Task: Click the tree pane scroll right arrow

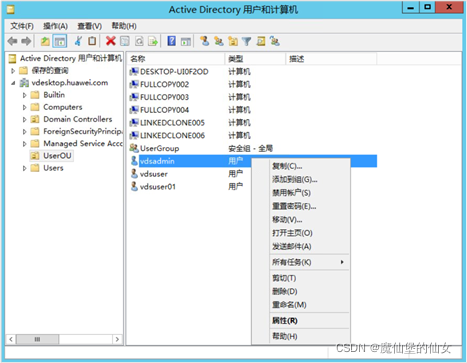Action: tap(117, 339)
